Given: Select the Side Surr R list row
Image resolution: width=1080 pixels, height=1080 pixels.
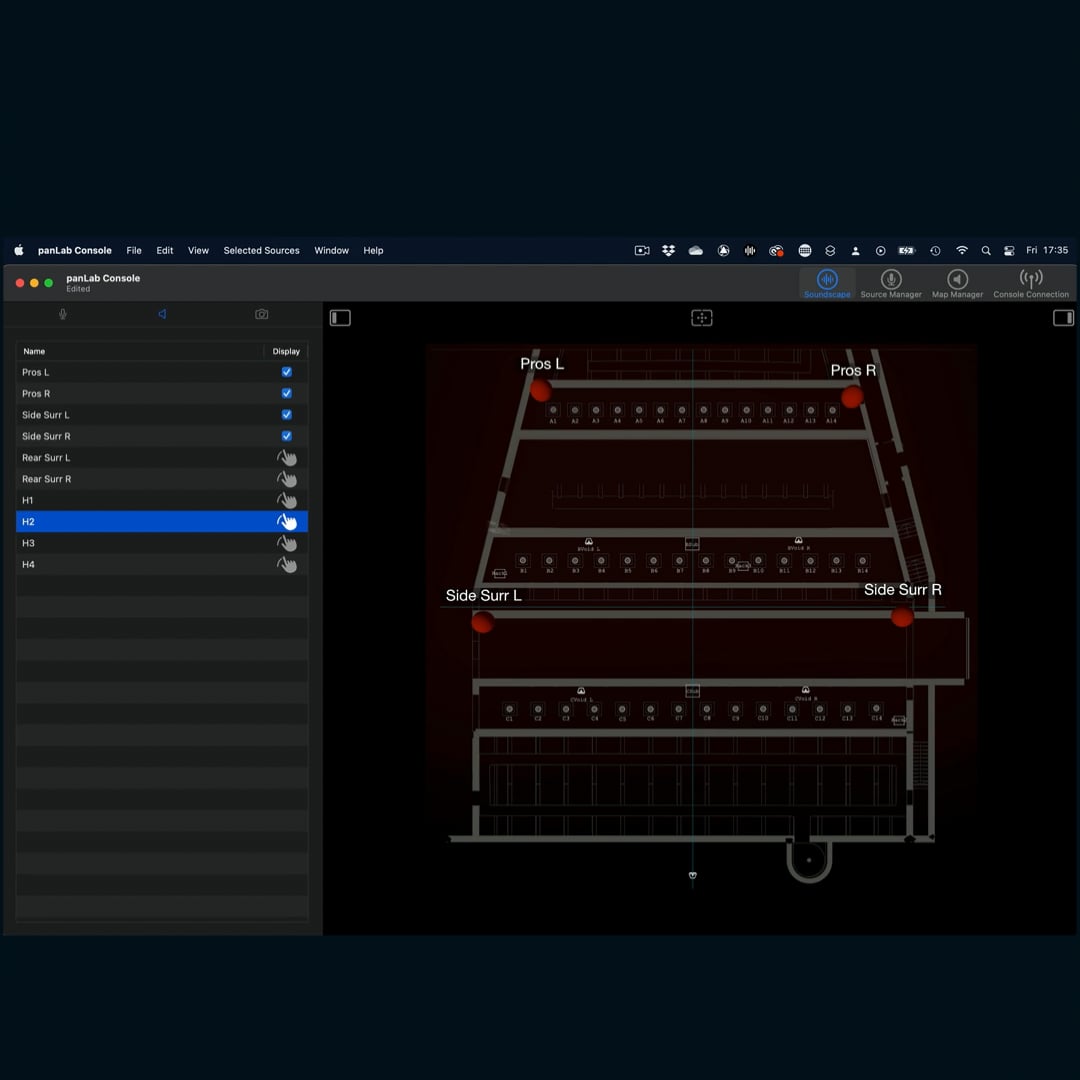Looking at the screenshot, I should pyautogui.click(x=162, y=436).
